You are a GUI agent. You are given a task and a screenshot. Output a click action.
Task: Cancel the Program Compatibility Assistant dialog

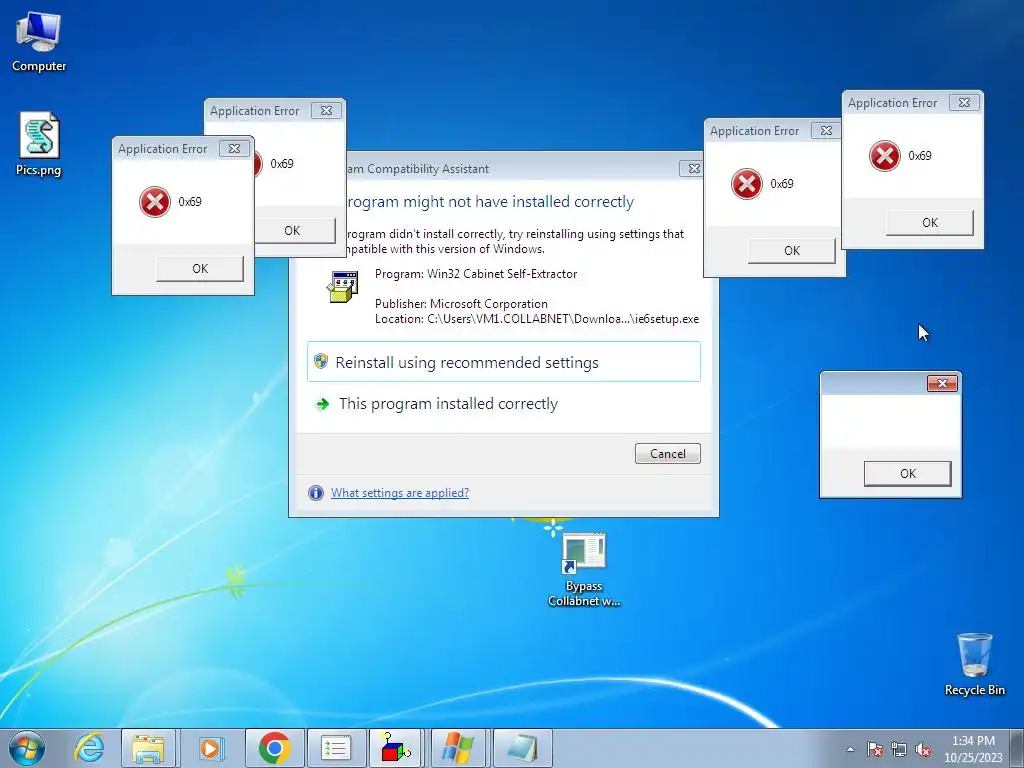pos(667,454)
